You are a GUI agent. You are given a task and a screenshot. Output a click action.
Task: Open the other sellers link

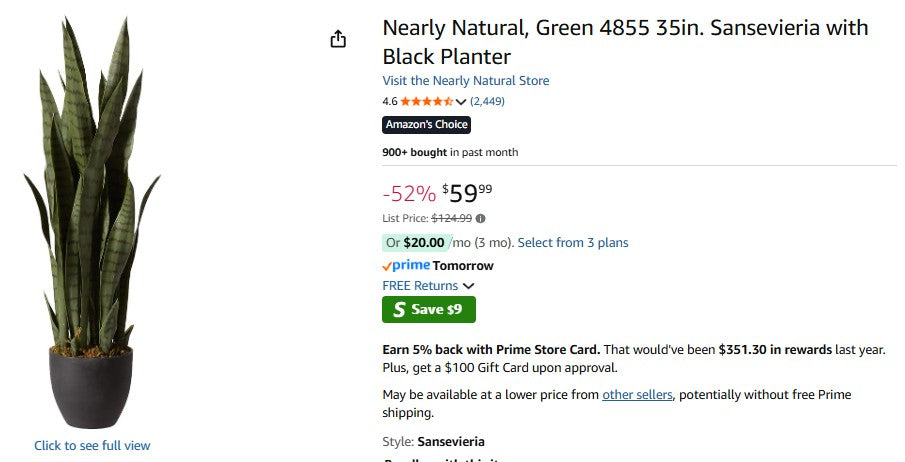pyautogui.click(x=637, y=395)
